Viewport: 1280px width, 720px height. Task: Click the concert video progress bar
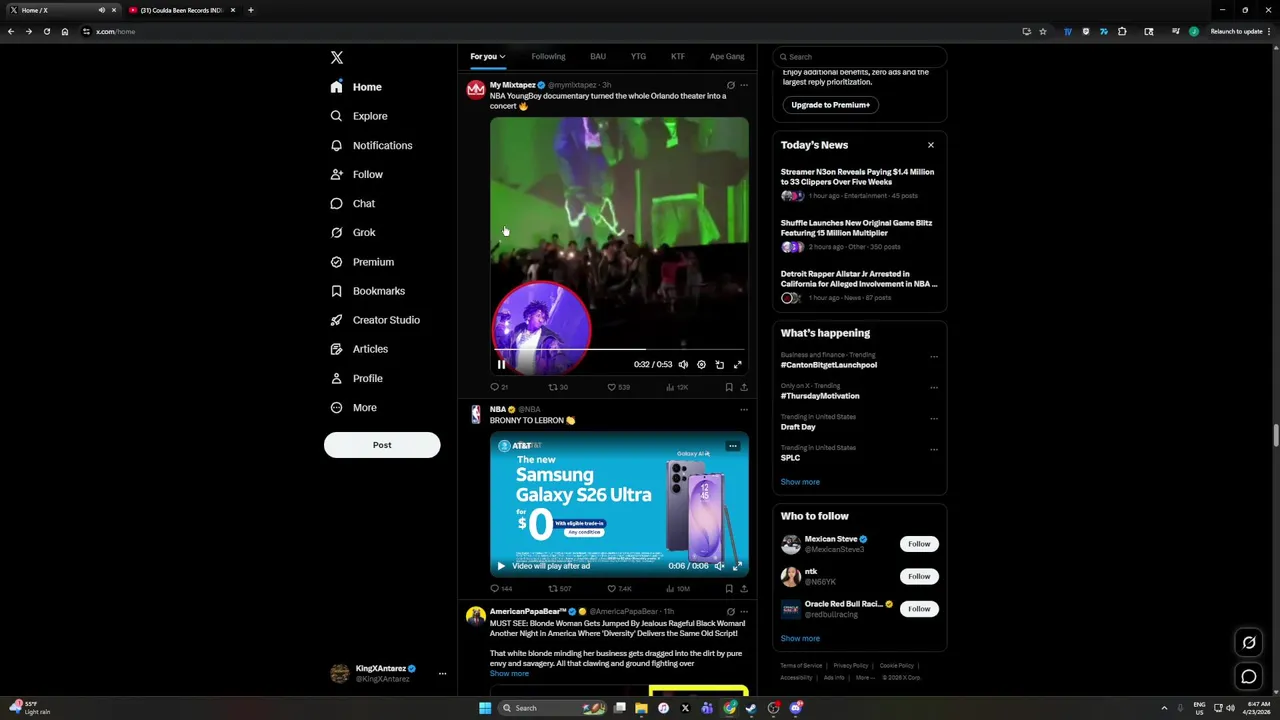619,350
